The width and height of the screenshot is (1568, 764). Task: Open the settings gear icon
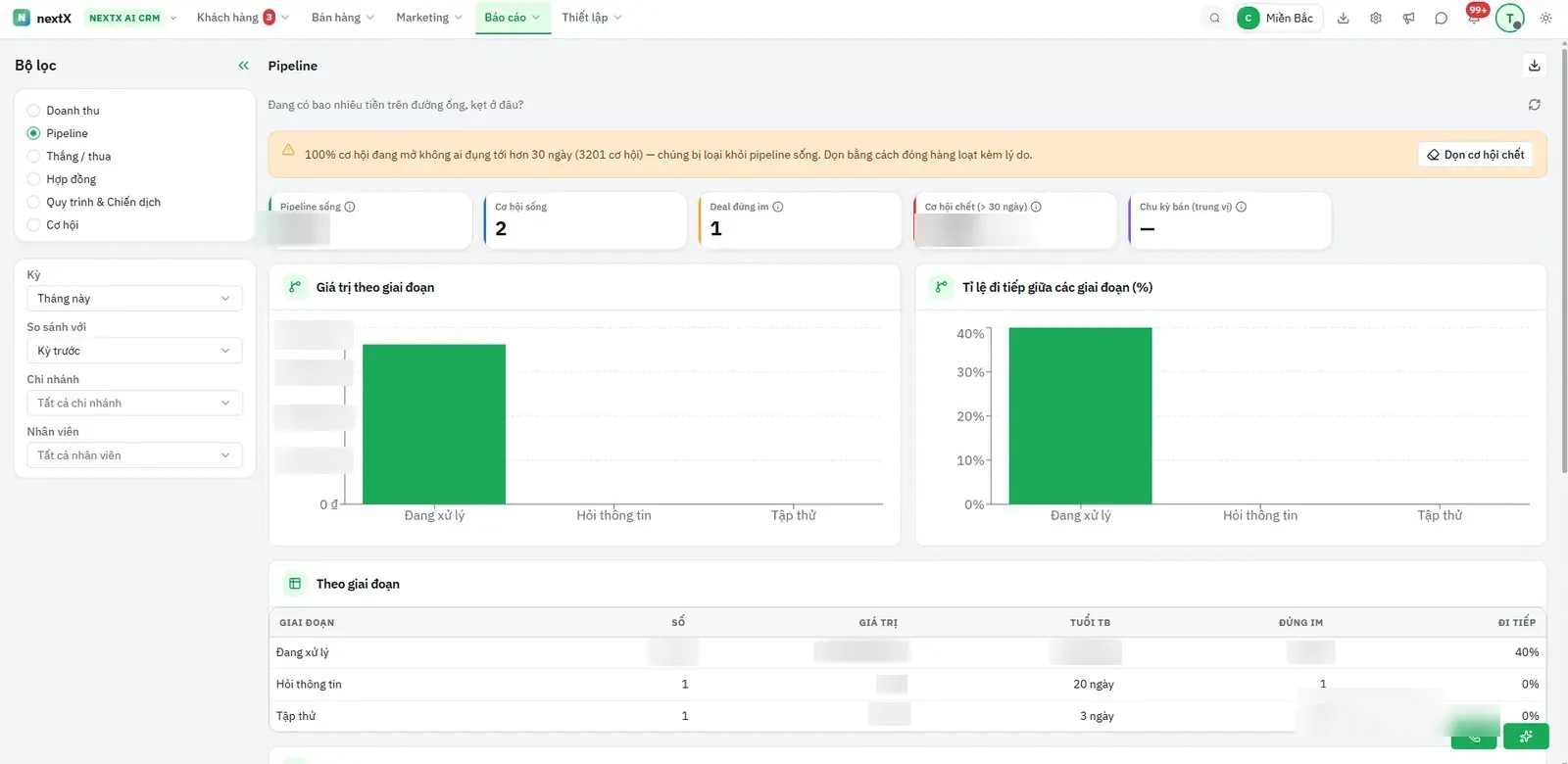point(1376,18)
